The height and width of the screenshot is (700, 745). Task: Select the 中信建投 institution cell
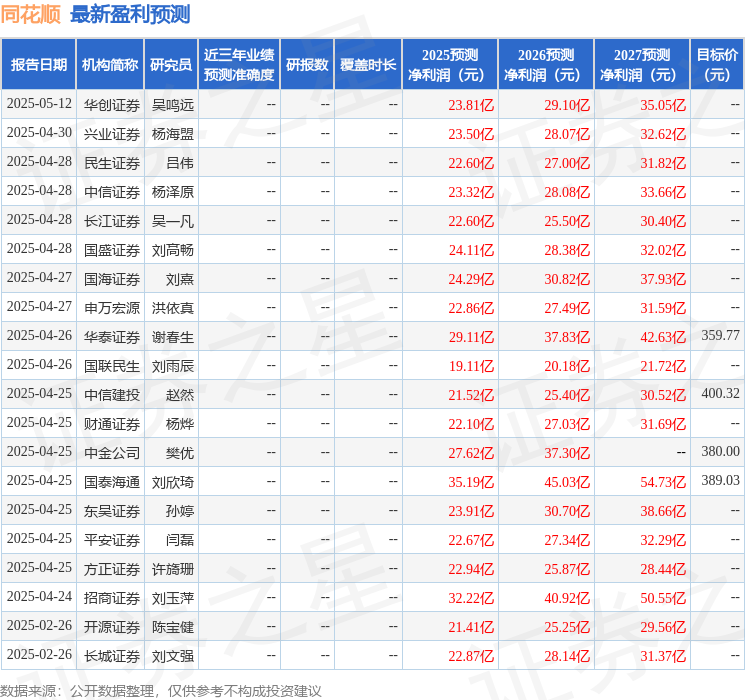[112, 395]
